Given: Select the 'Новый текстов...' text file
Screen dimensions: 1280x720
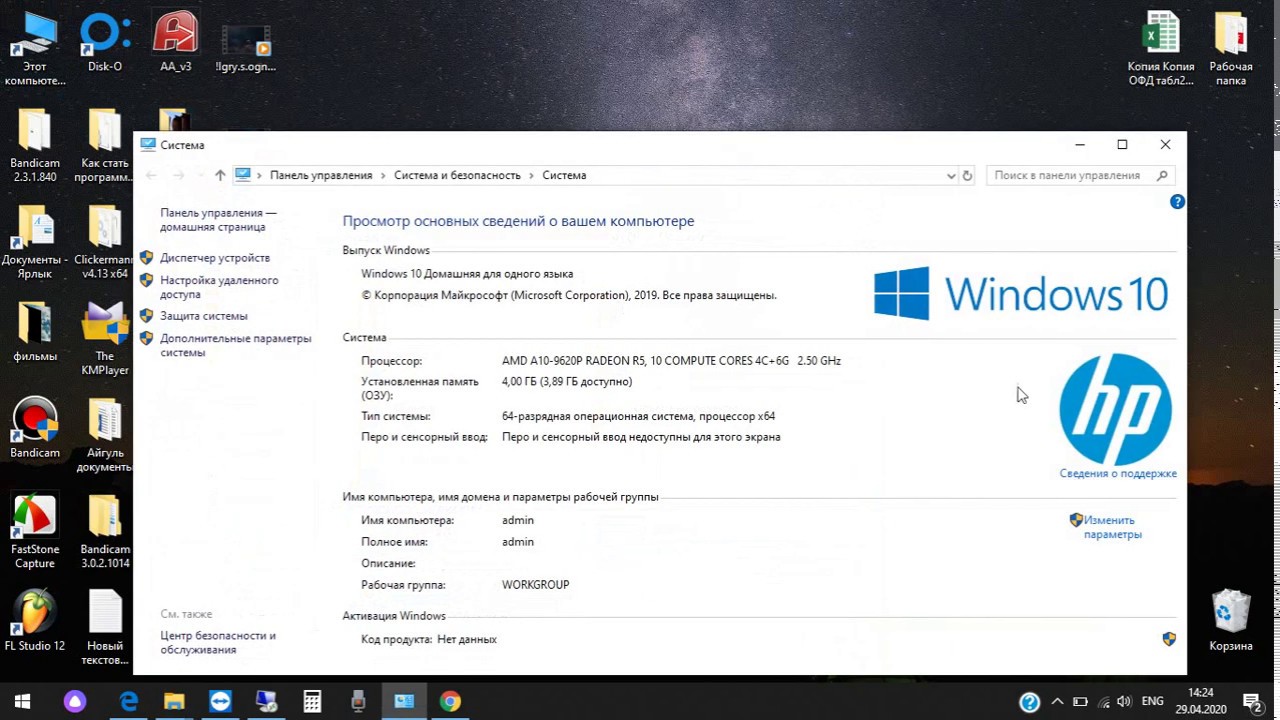Looking at the screenshot, I should (x=105, y=628).
